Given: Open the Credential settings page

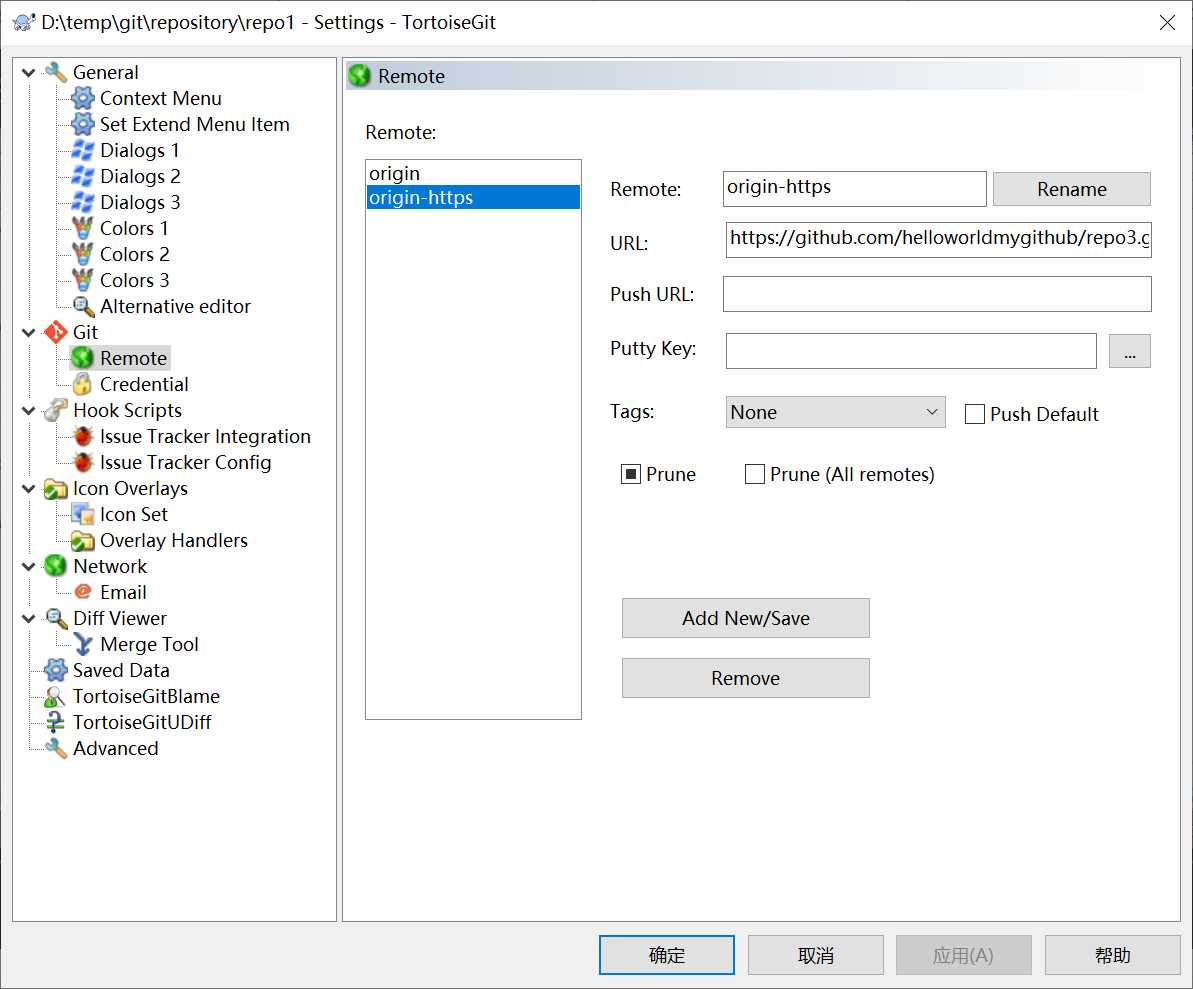Looking at the screenshot, I should pos(144,384).
